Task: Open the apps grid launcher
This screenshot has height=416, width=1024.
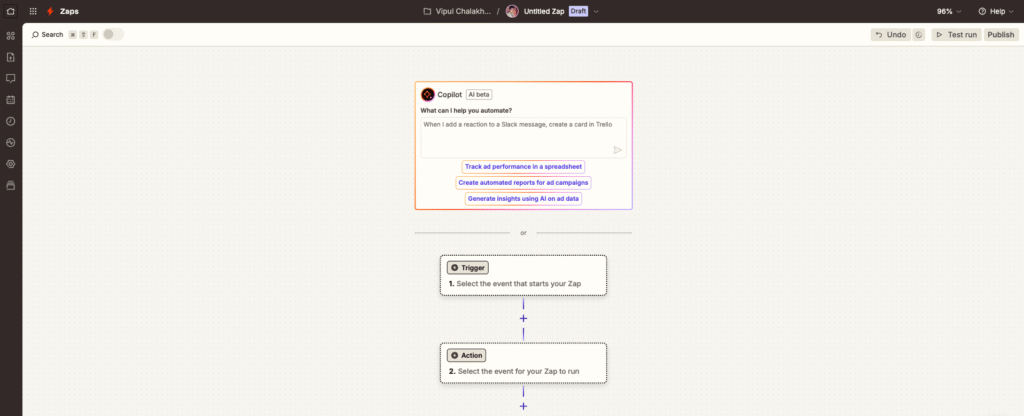Action: tap(33, 11)
